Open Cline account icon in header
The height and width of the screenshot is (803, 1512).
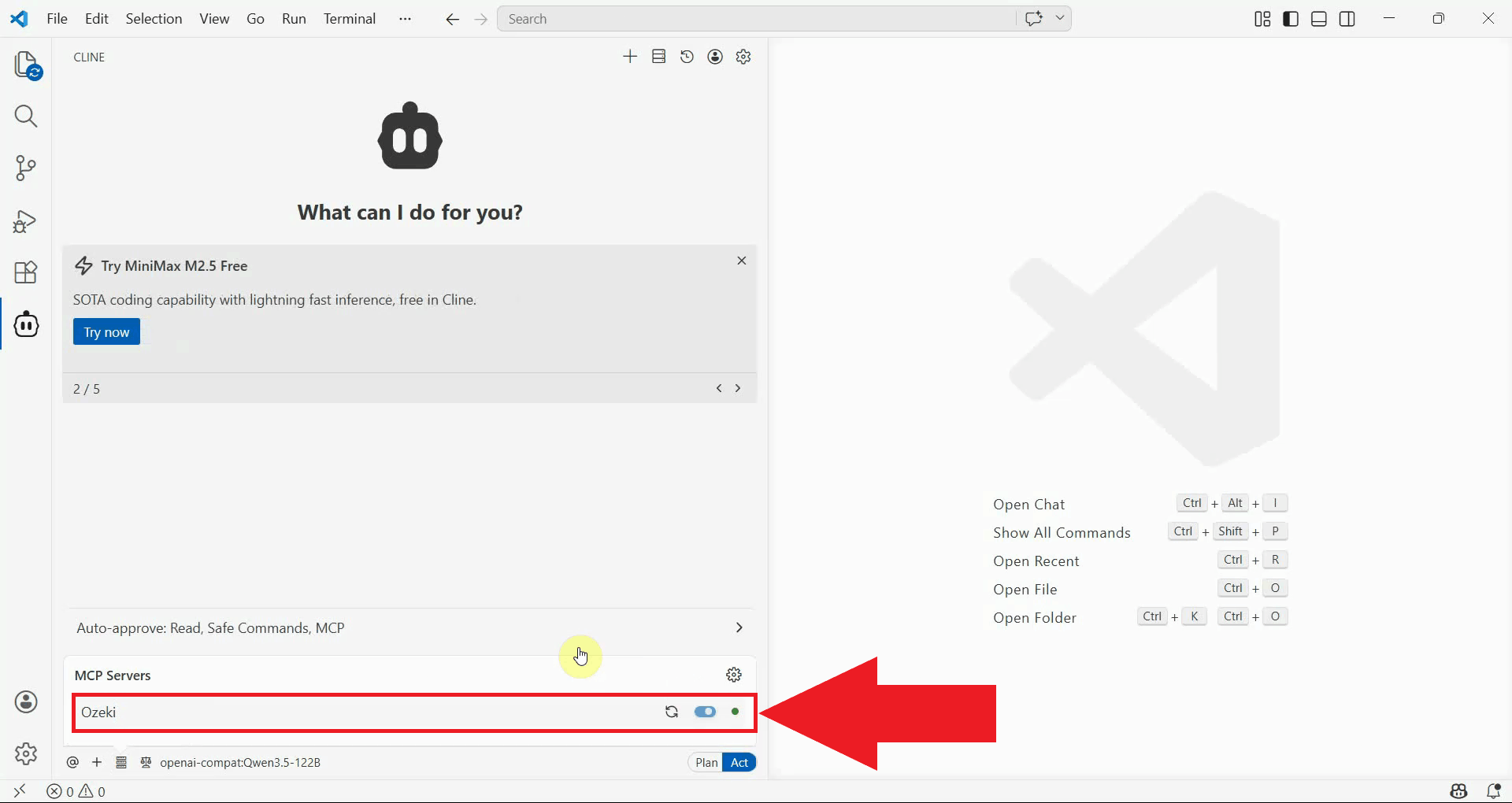pyautogui.click(x=715, y=57)
